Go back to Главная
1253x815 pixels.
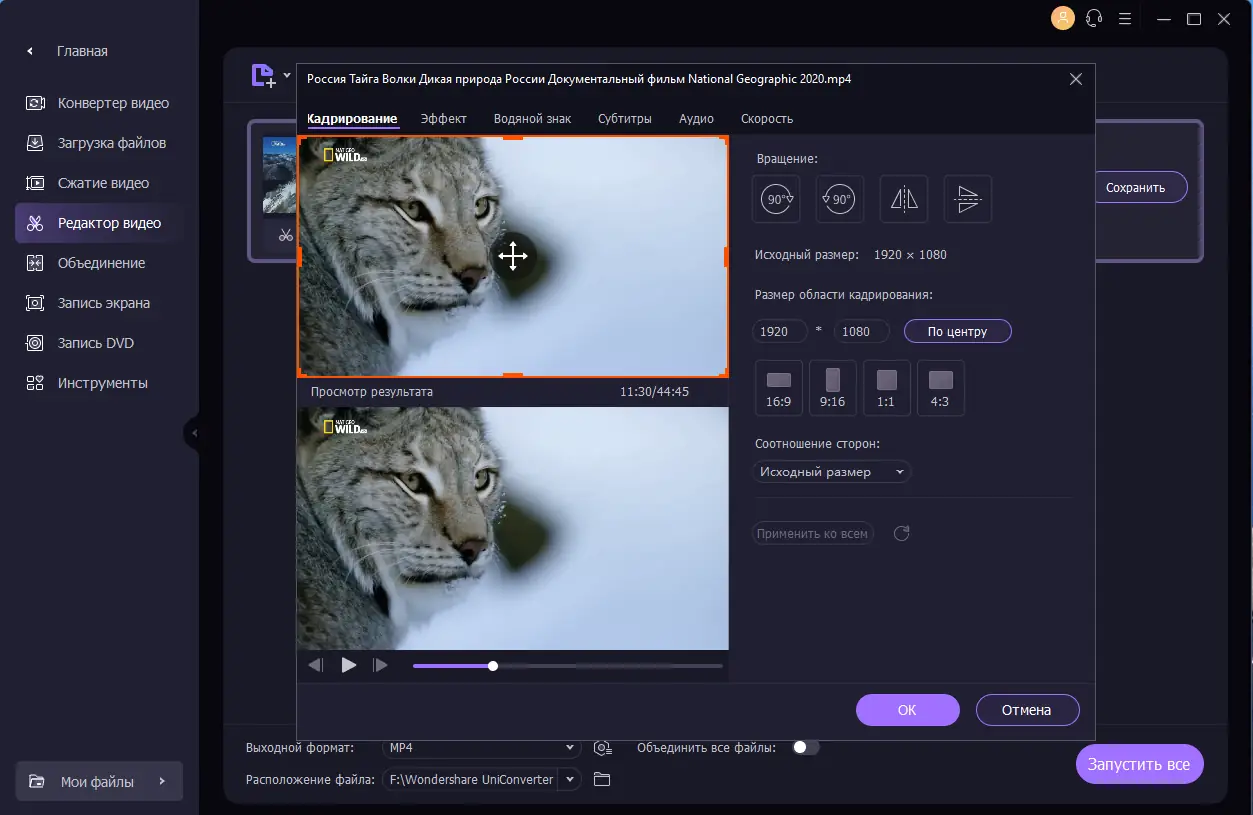68,51
